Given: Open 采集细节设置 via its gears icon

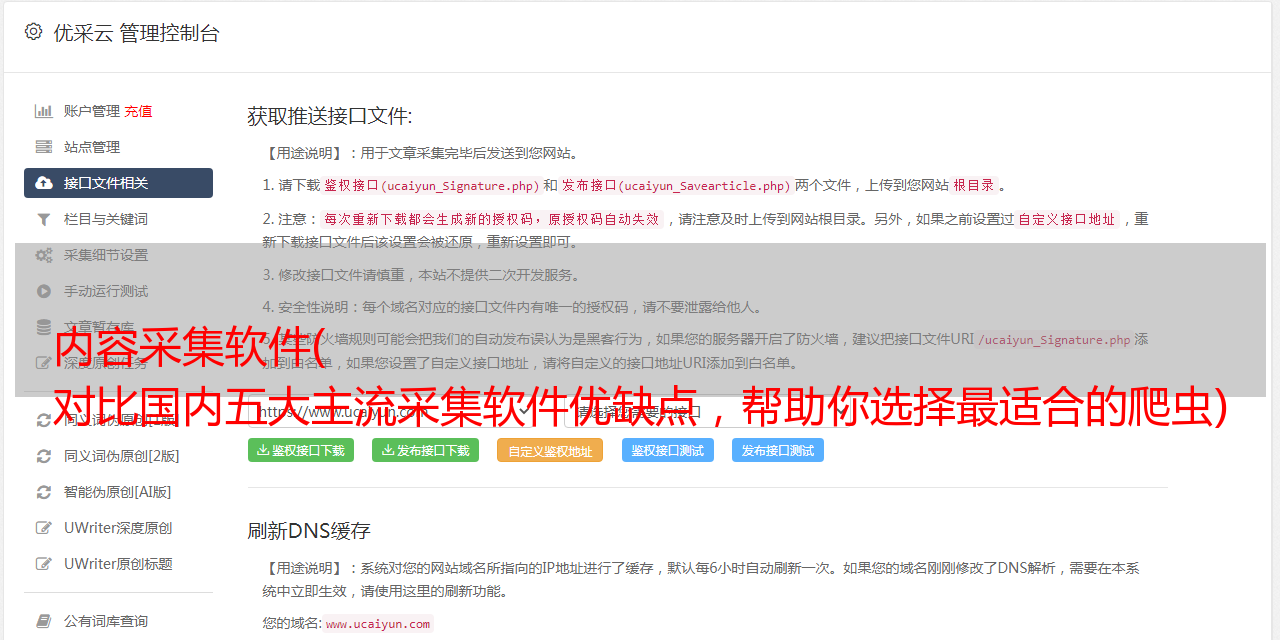Looking at the screenshot, I should pos(44,255).
